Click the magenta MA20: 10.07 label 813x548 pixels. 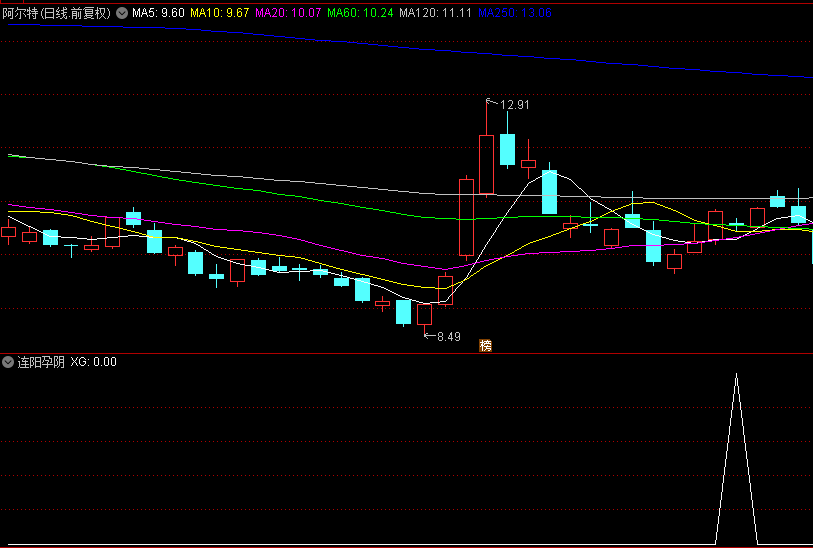pyautogui.click(x=288, y=13)
